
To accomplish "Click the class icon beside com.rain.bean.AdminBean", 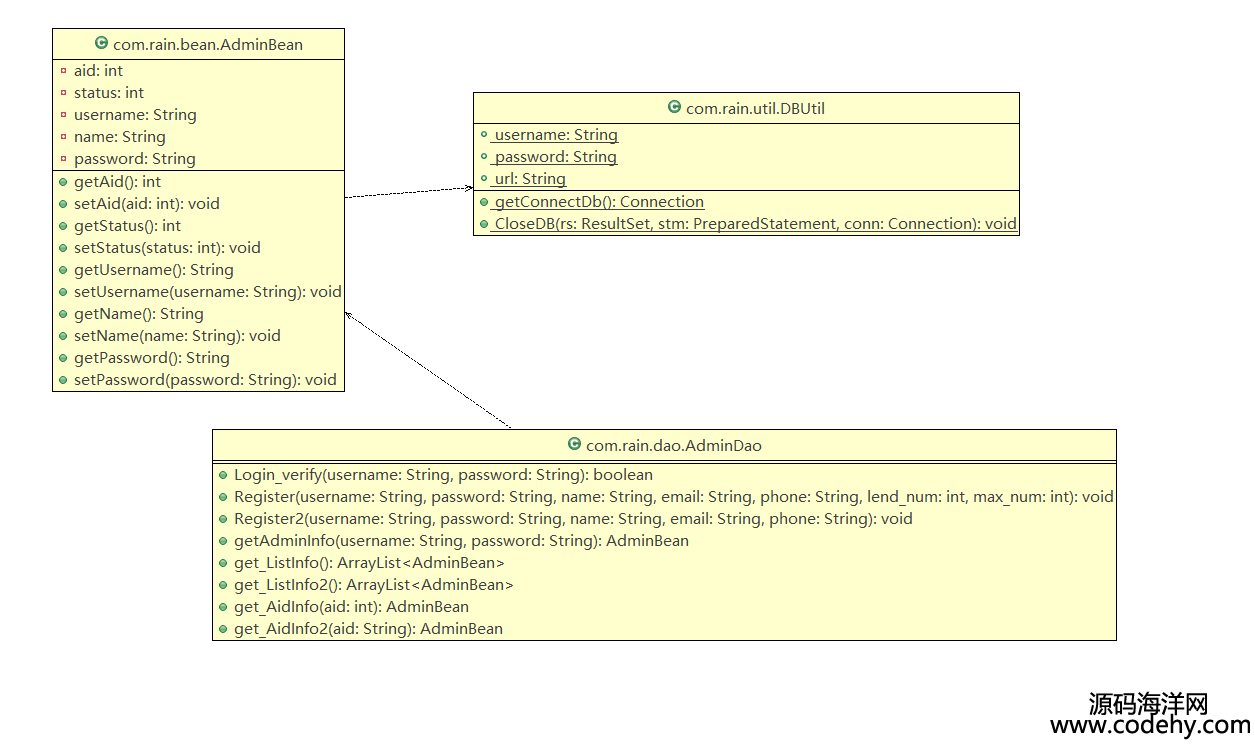I will (101, 44).
